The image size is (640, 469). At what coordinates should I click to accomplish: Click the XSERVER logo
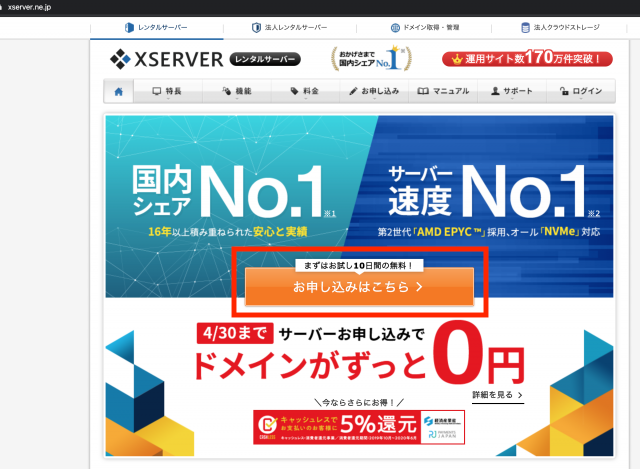pos(167,60)
